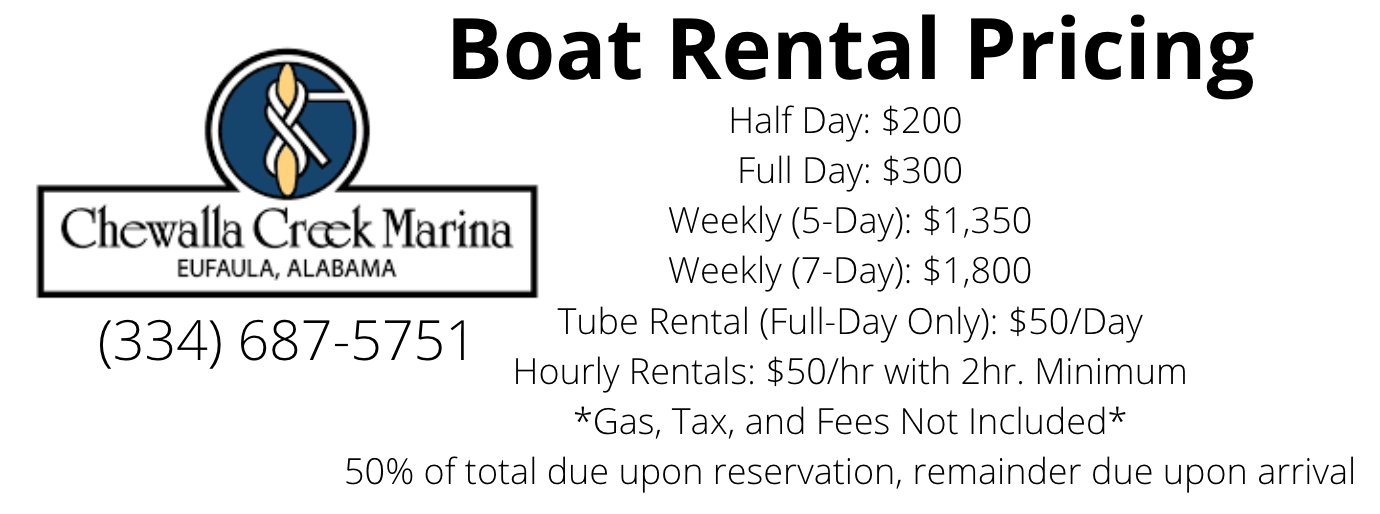Select the Full Day label
The width and height of the screenshot is (1380, 514).
coord(804,171)
